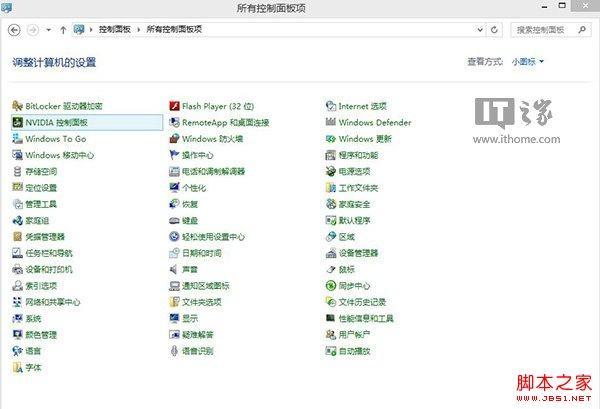Open the Windows 防火墙 icon
600x409 pixels.
tap(174, 139)
